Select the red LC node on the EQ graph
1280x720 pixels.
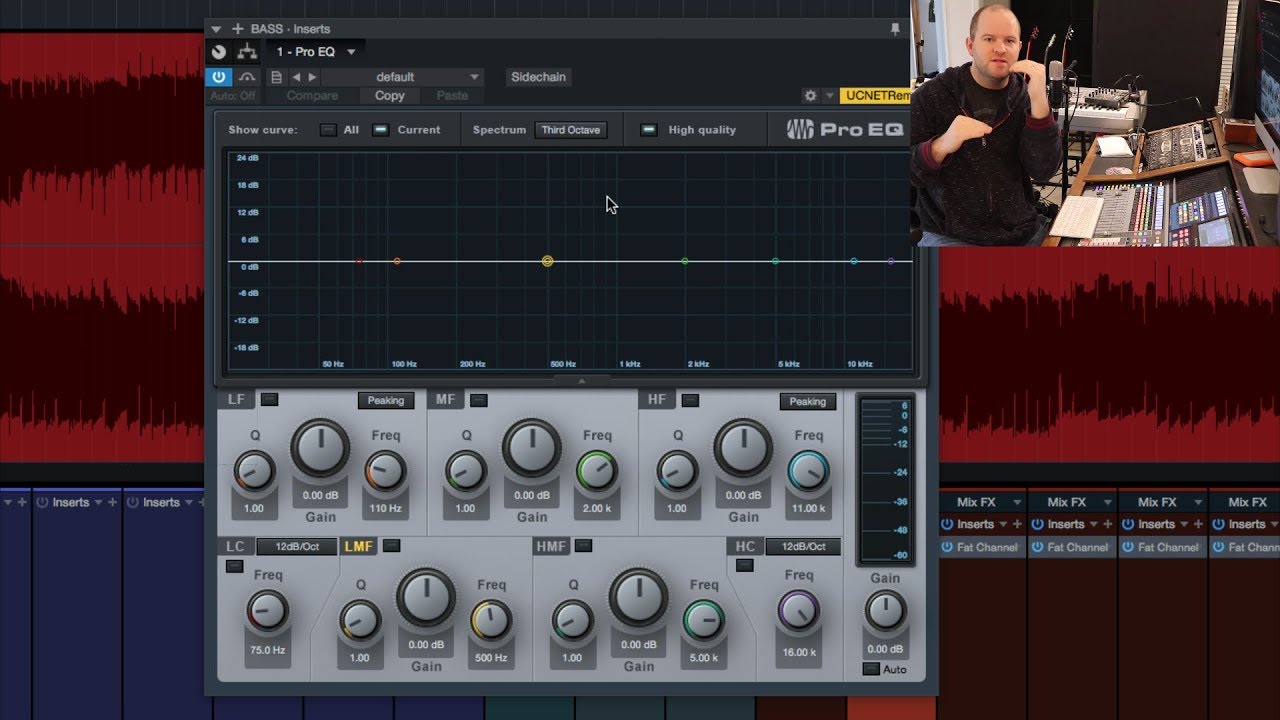click(x=359, y=261)
